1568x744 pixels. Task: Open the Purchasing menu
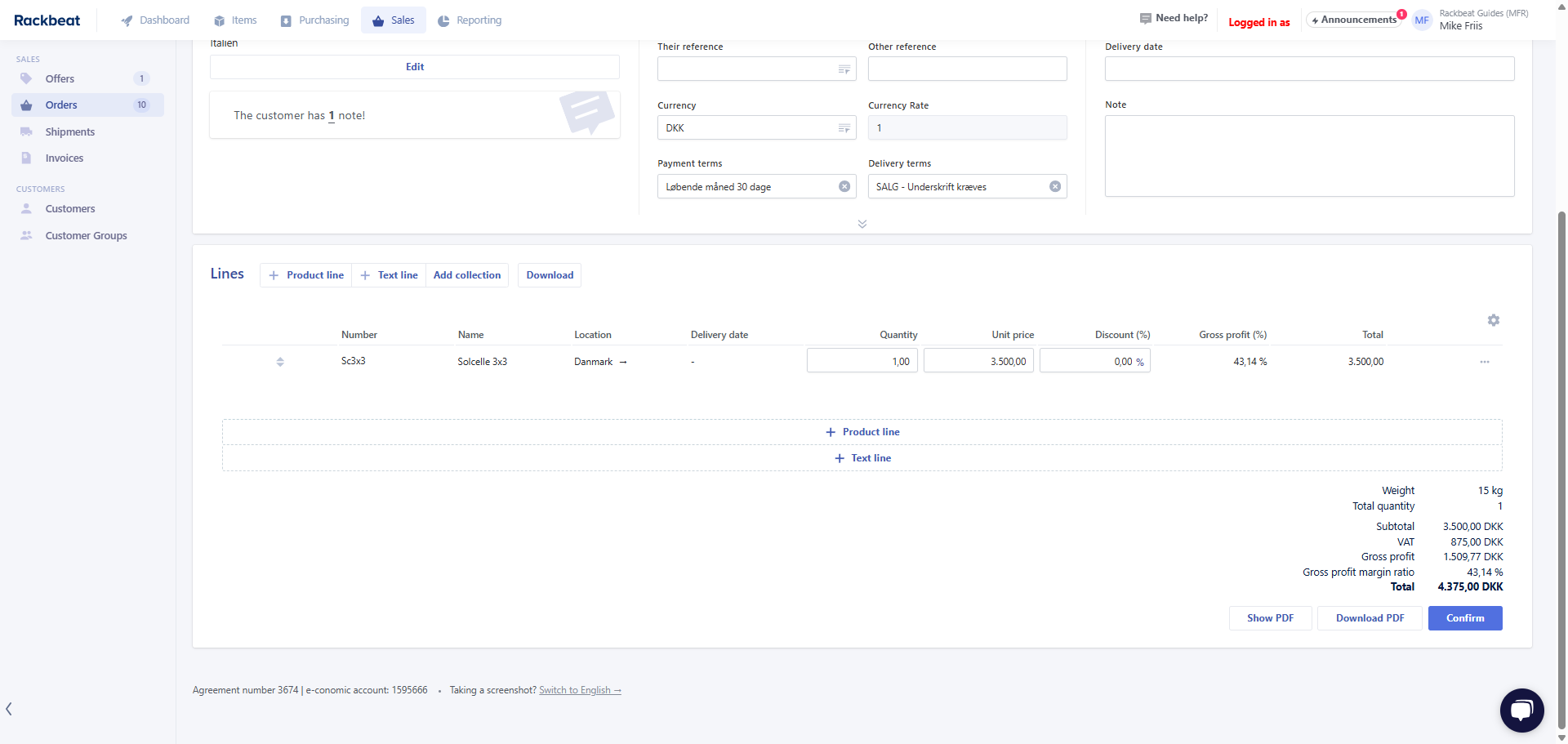314,20
